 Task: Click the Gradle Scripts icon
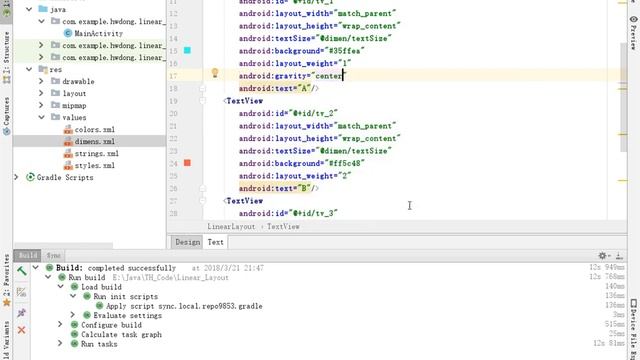pos(30,177)
